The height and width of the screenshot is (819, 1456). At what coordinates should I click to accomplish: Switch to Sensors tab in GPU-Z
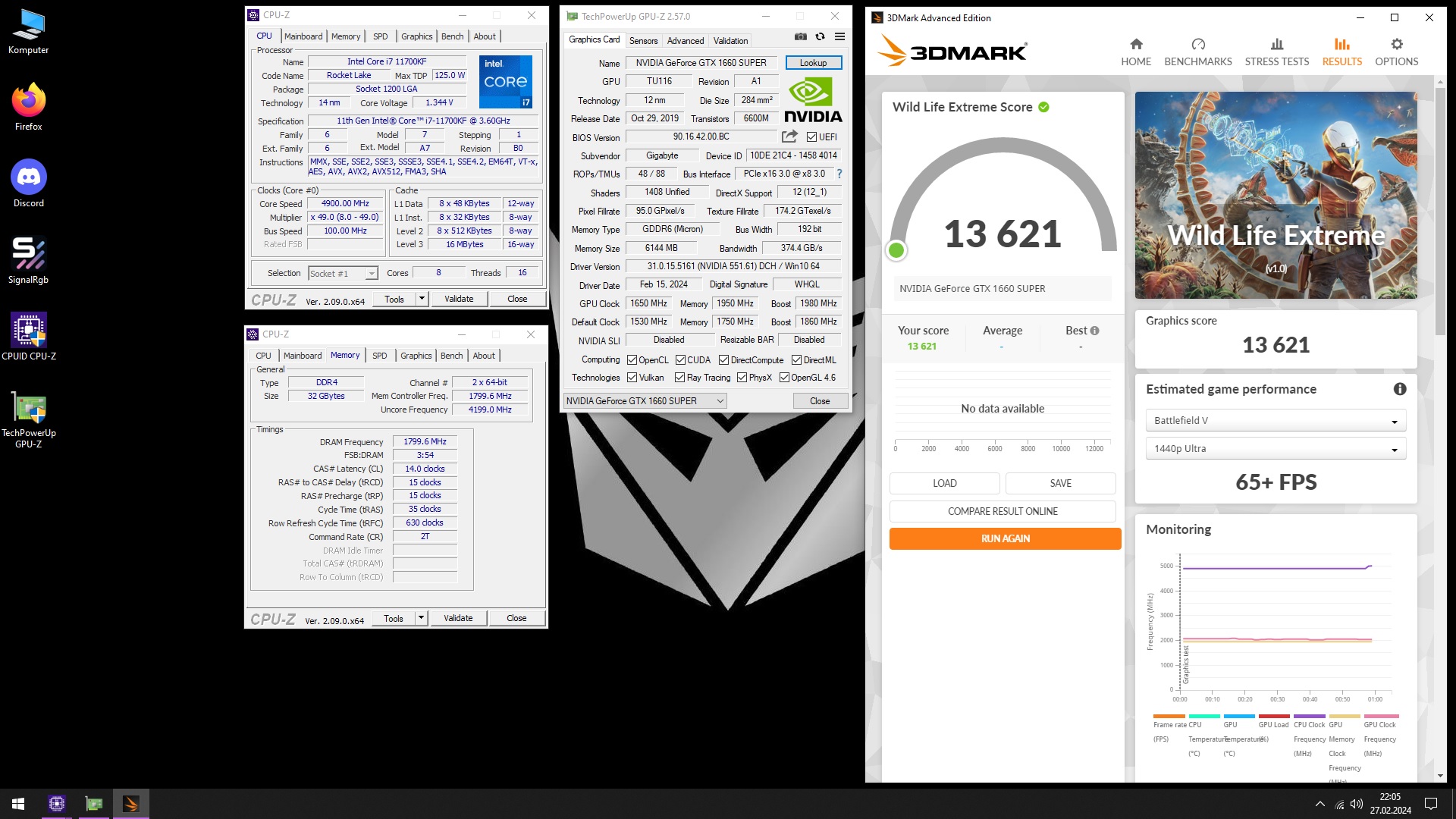click(x=644, y=41)
